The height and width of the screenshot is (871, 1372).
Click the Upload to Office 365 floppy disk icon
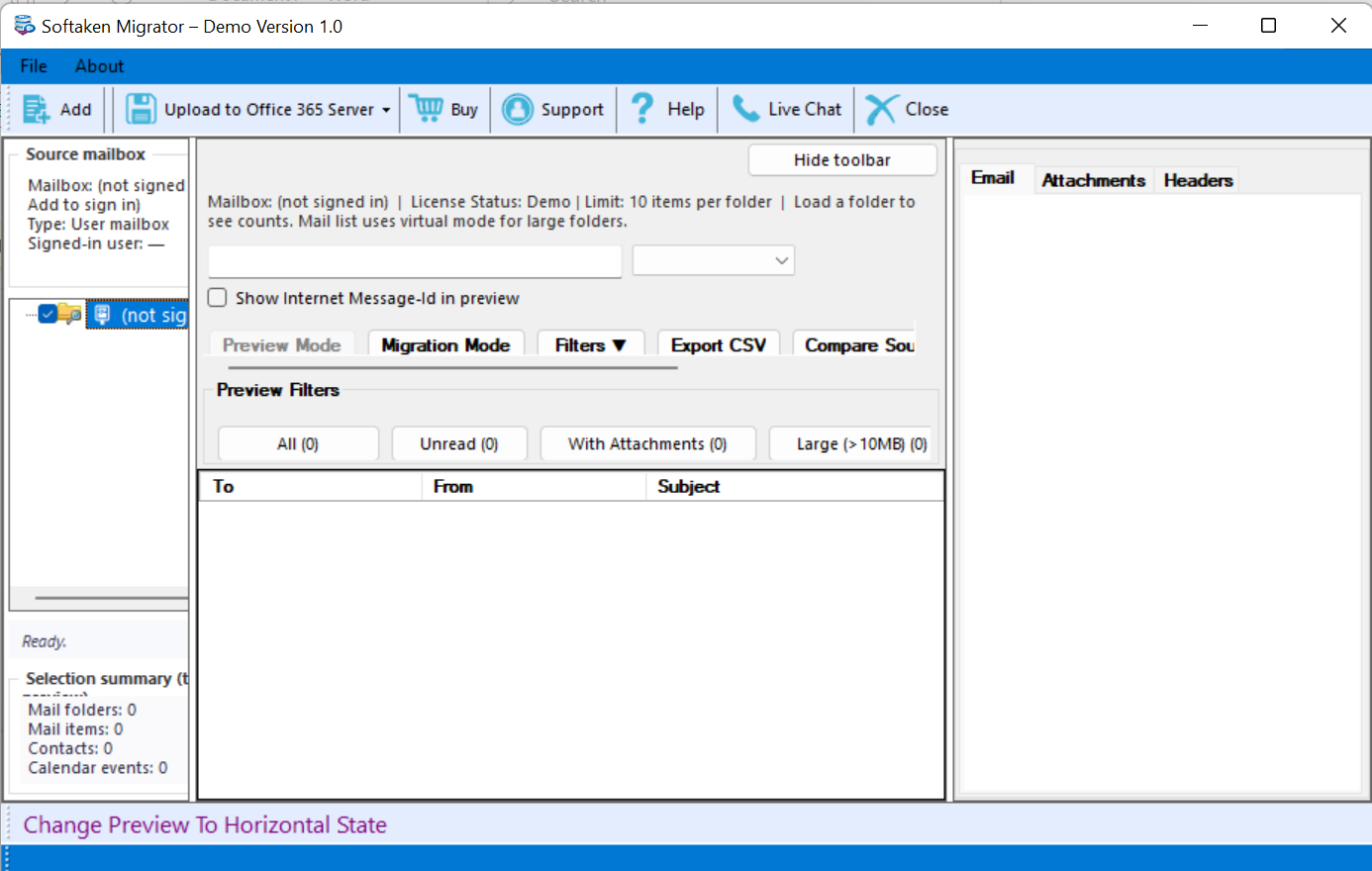pyautogui.click(x=141, y=109)
